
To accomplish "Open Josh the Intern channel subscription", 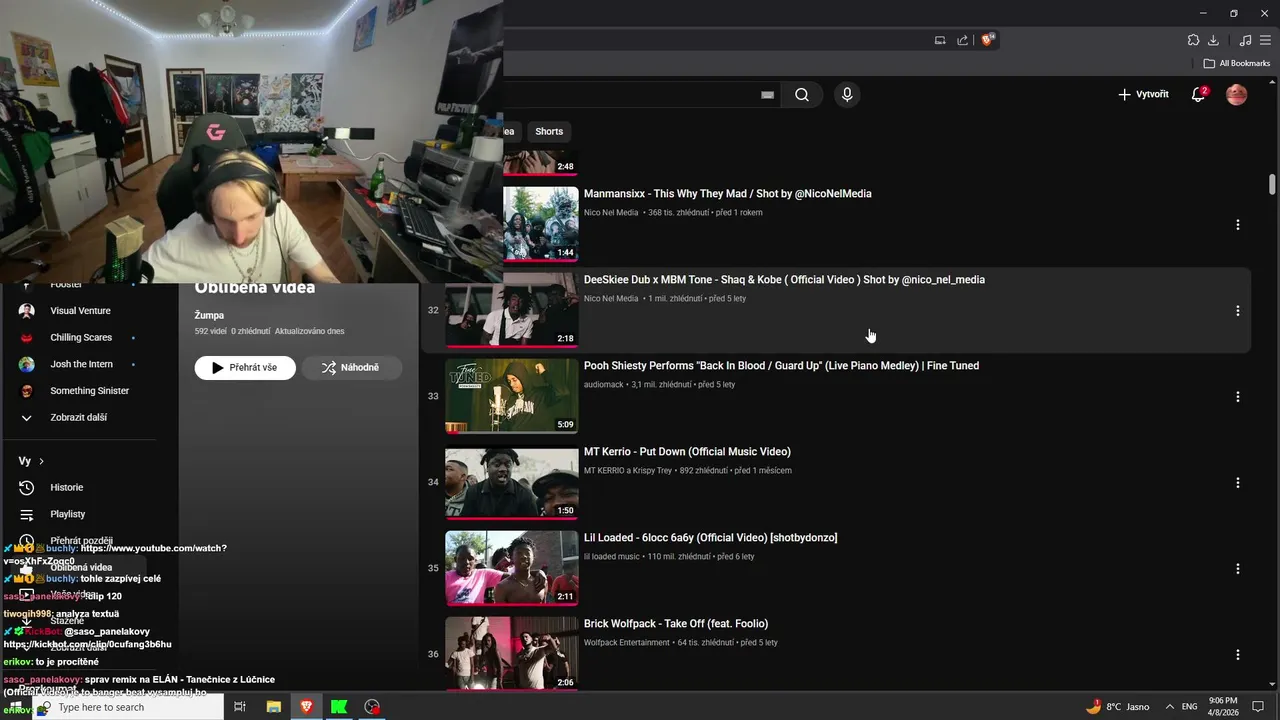I will click(x=81, y=364).
